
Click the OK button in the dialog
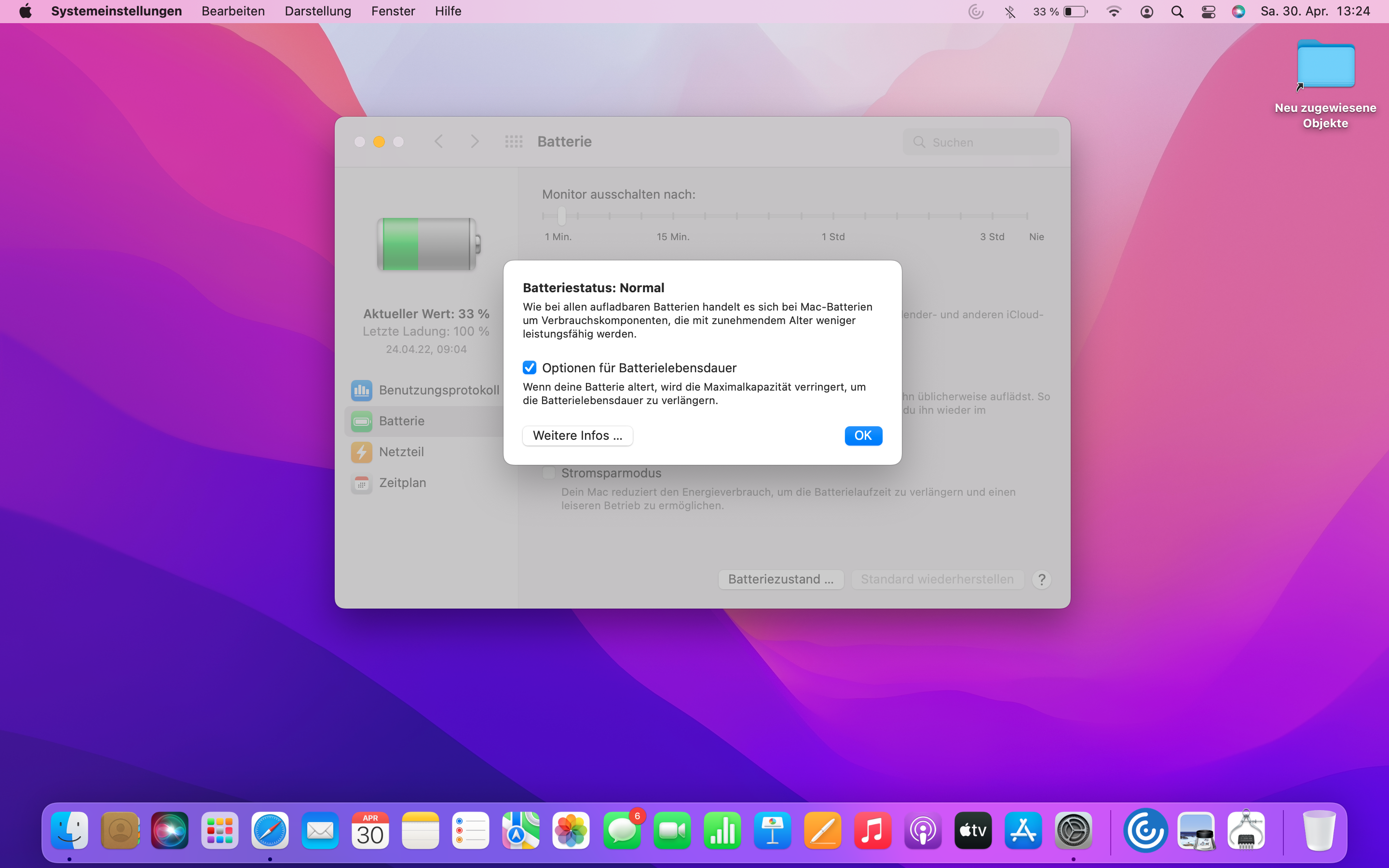tap(863, 436)
